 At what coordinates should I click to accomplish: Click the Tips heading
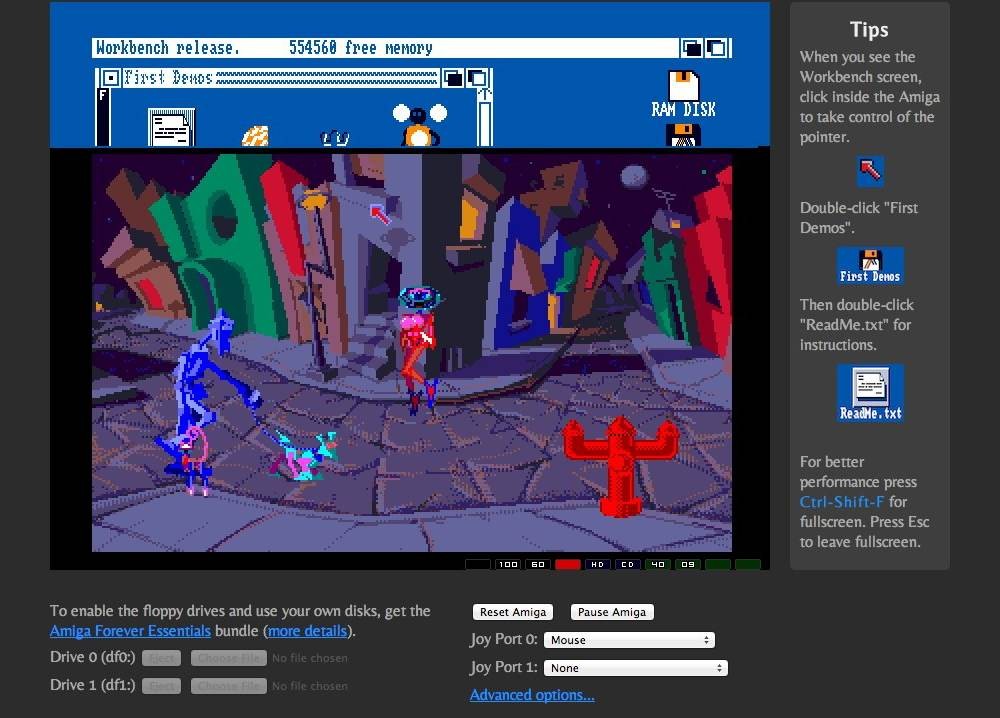[x=869, y=29]
